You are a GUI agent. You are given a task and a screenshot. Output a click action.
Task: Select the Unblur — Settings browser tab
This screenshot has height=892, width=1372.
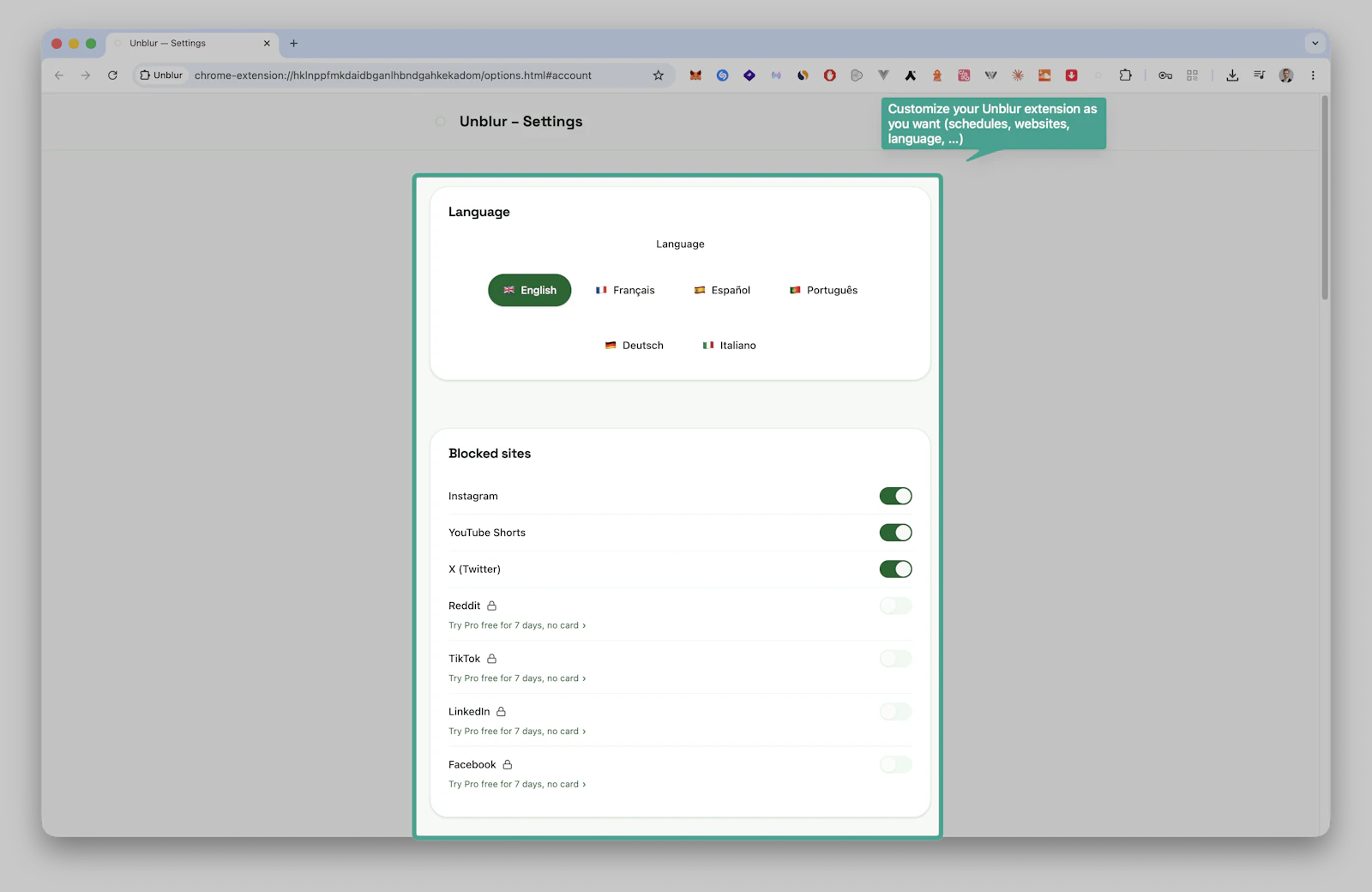(x=192, y=43)
